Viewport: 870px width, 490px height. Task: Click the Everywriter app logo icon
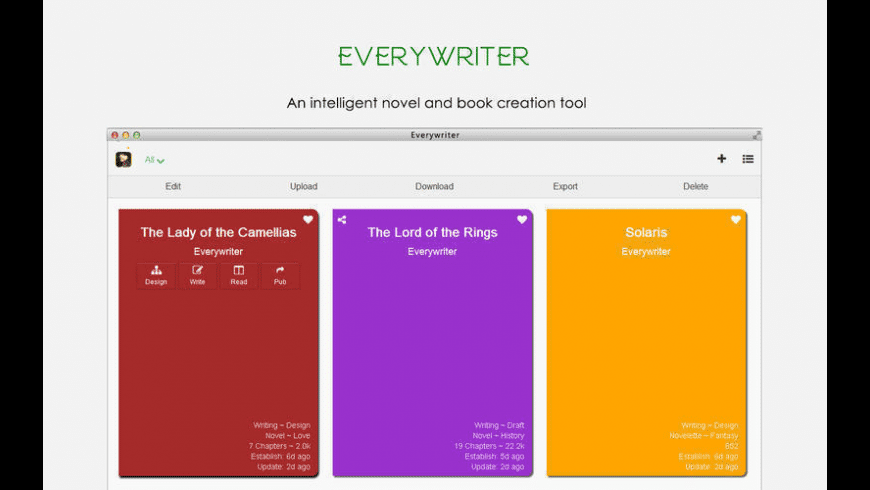pos(123,159)
